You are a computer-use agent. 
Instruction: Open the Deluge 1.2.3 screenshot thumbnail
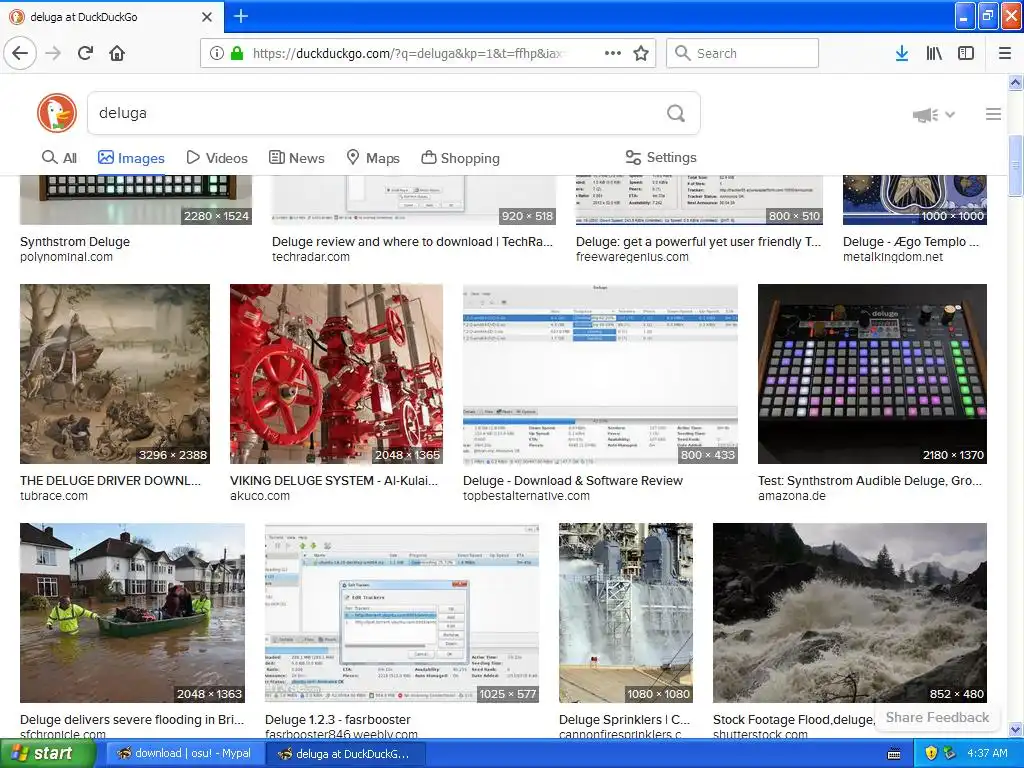tap(402, 613)
